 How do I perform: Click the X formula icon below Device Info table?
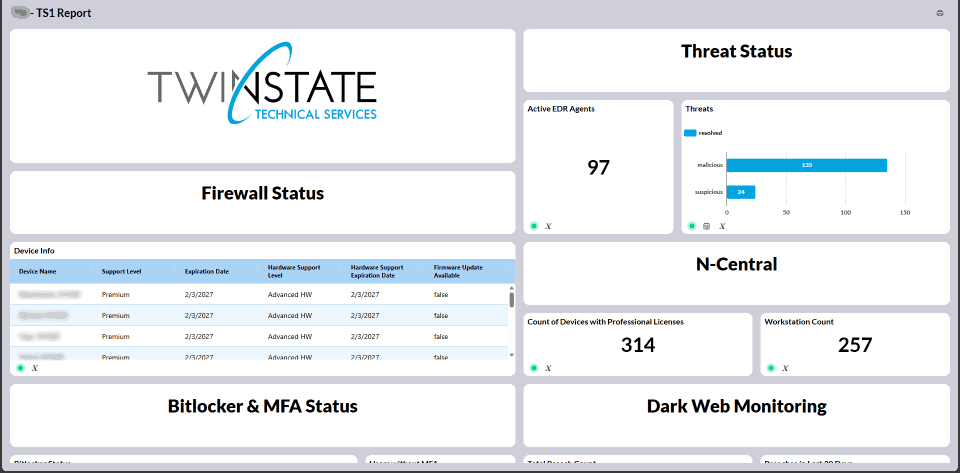(34, 368)
